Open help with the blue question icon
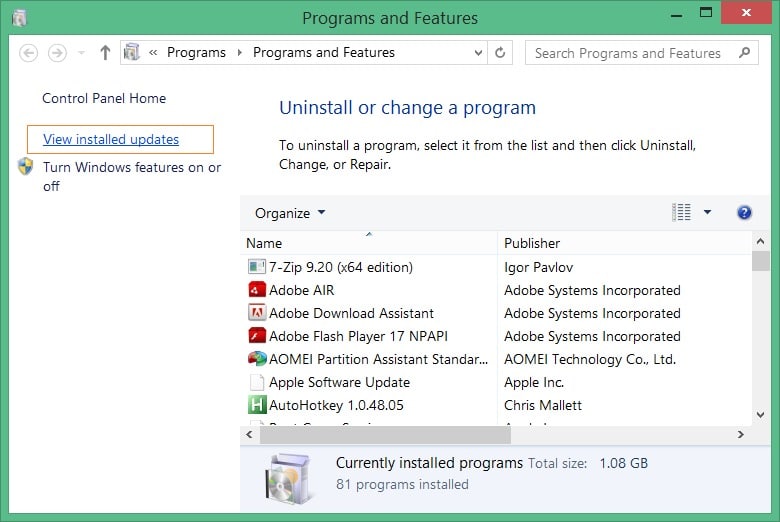This screenshot has height=522, width=780. tap(744, 213)
